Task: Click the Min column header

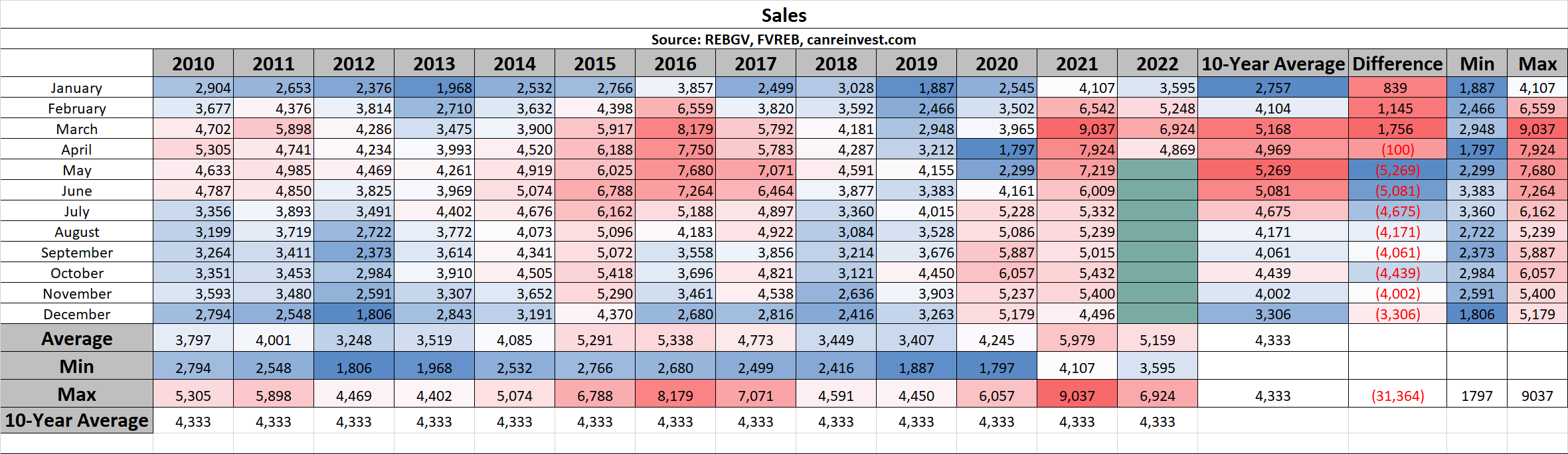Action: pos(1476,64)
